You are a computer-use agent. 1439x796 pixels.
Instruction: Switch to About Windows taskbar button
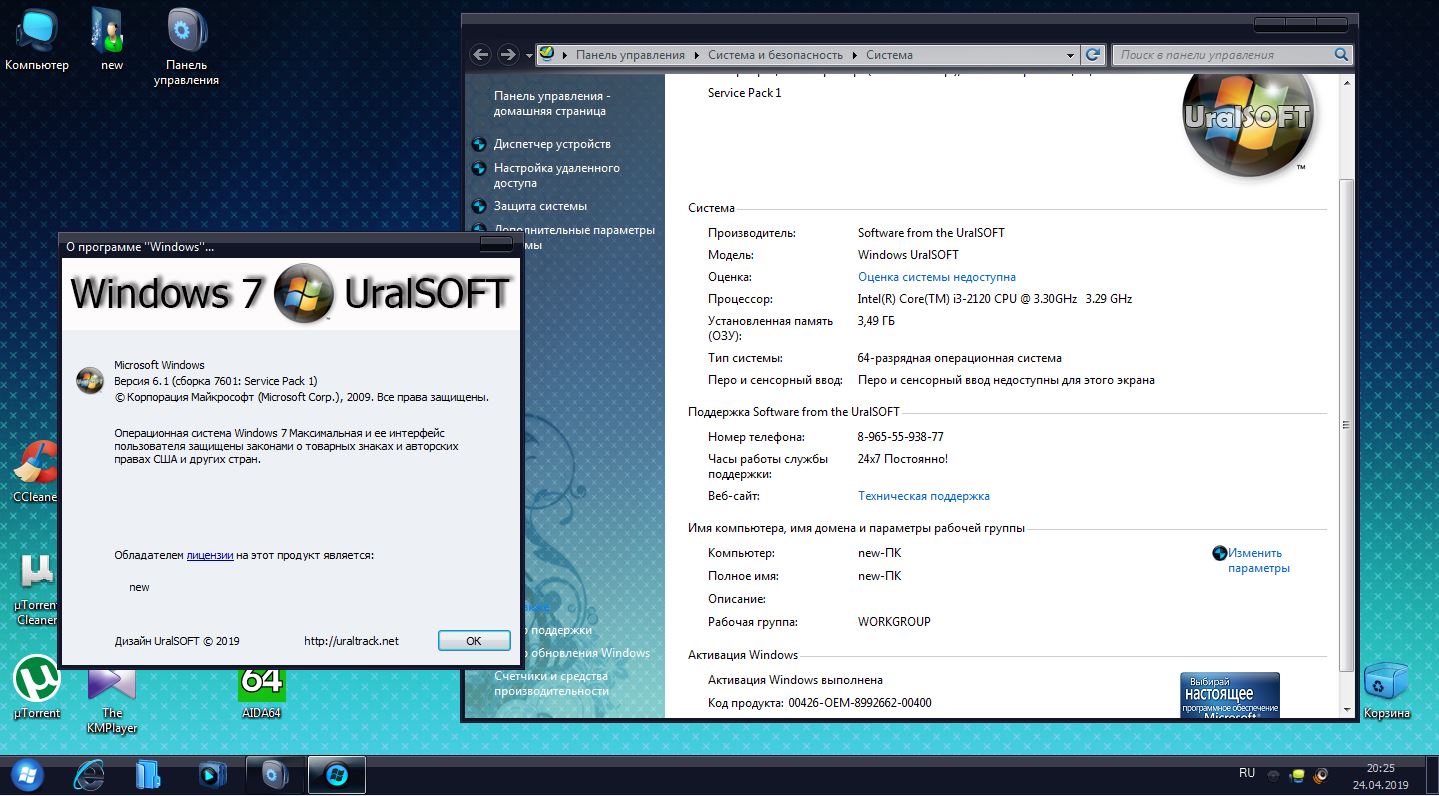click(x=336, y=775)
